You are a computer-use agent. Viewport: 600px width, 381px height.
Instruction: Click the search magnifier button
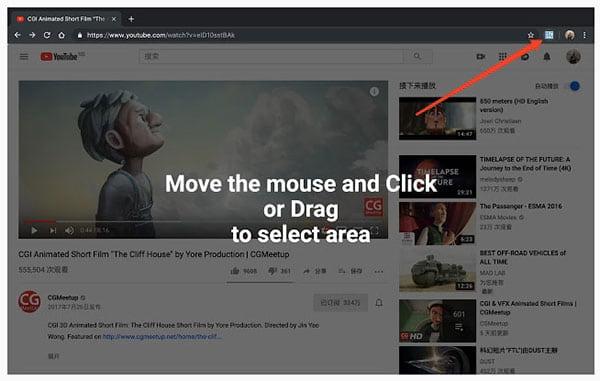417,57
